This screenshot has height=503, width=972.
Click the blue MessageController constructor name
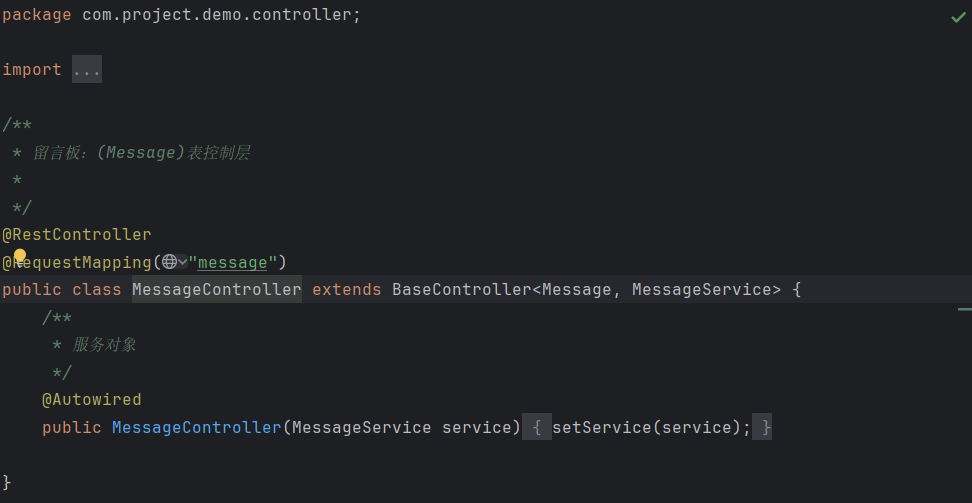click(197, 427)
